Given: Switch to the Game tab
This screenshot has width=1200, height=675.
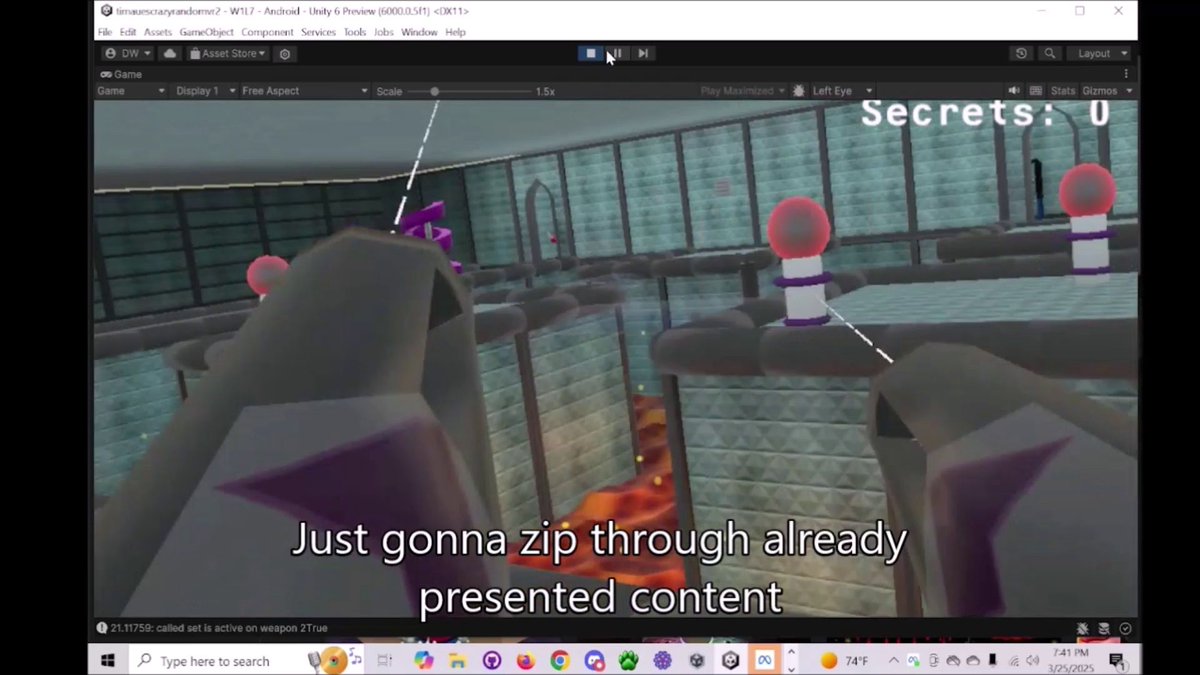Looking at the screenshot, I should [121, 74].
